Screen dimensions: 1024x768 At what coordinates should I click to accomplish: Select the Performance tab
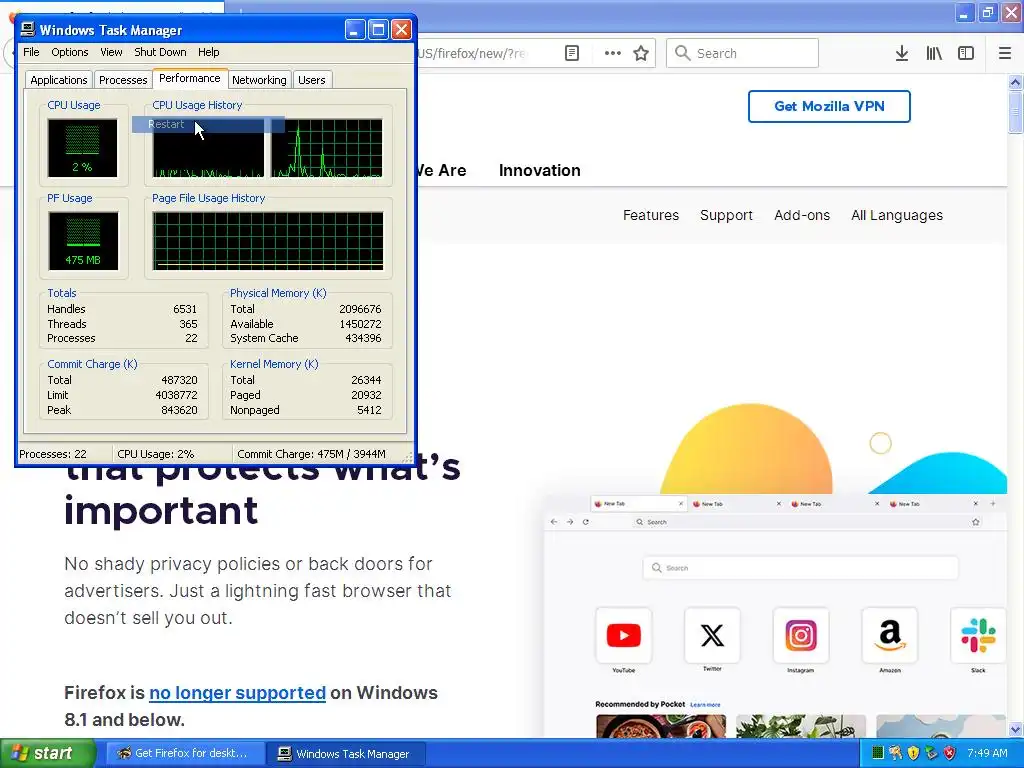pyautogui.click(x=190, y=78)
